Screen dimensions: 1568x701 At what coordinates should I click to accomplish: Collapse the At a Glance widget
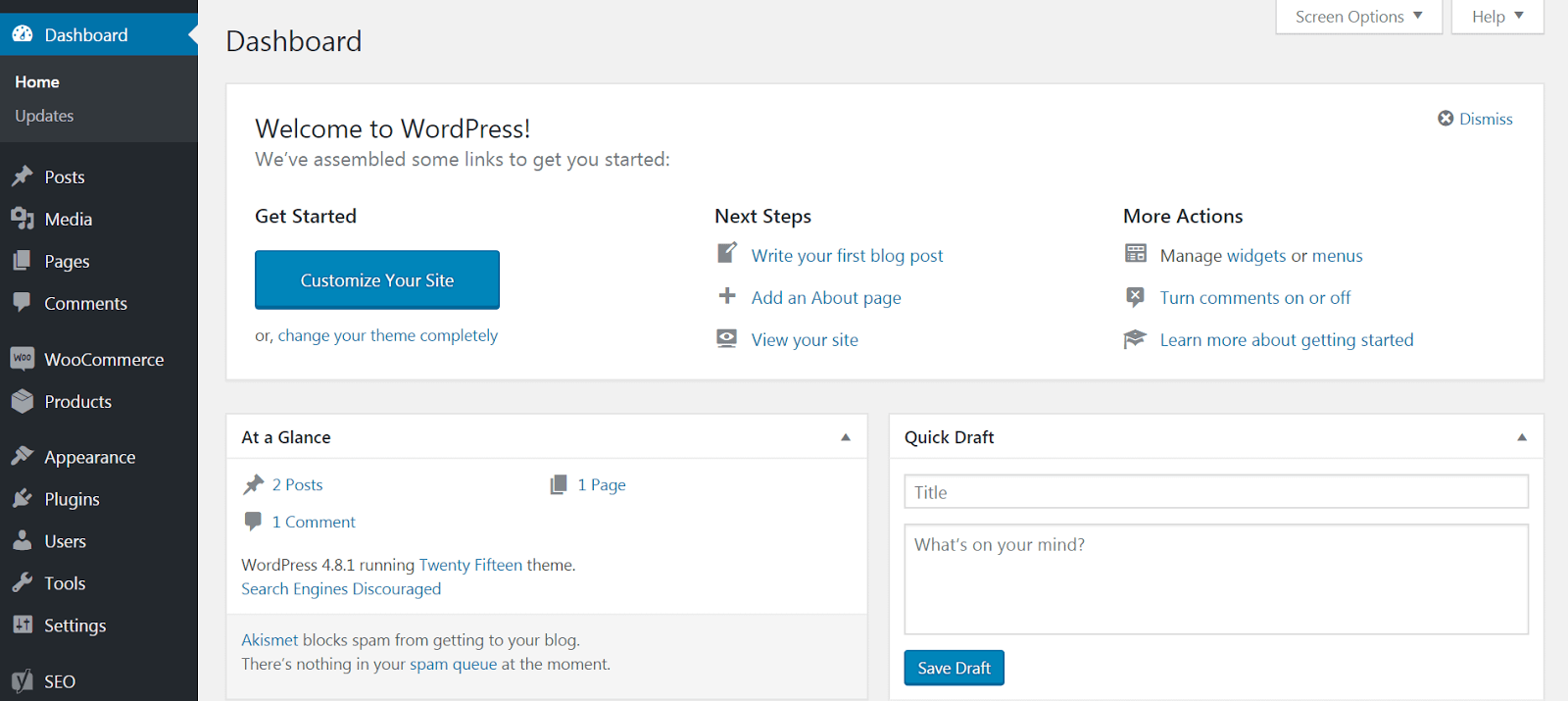(x=846, y=437)
